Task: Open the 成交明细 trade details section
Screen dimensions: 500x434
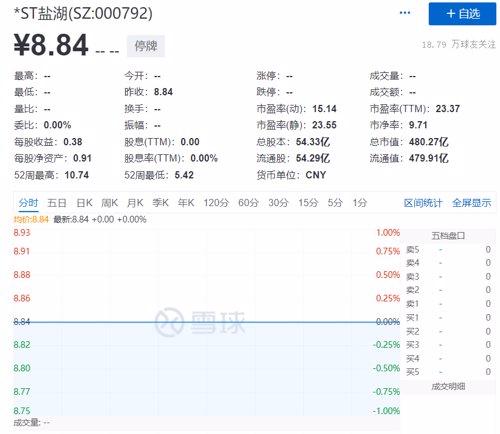Action: 448,387
